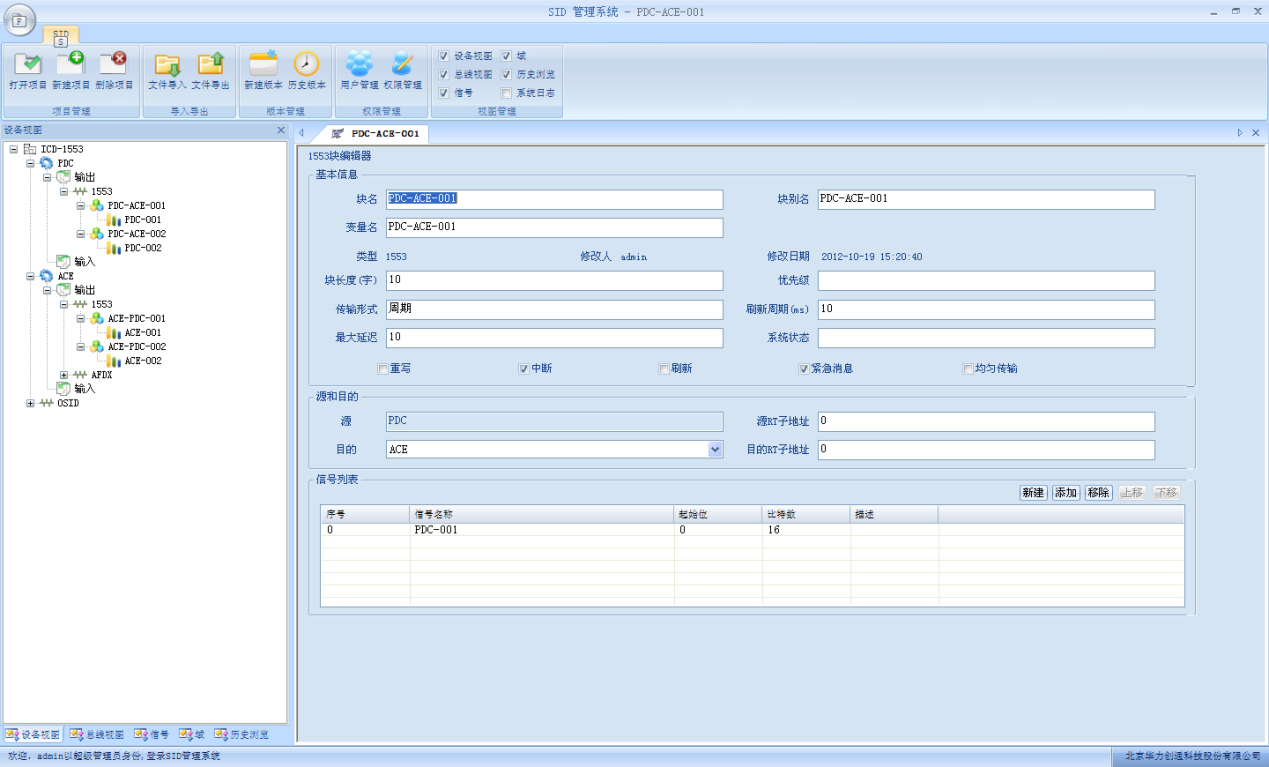This screenshot has width=1269, height=767.
Task: Select ACE-PDC-002 block in the device tree
Action: click(136, 347)
